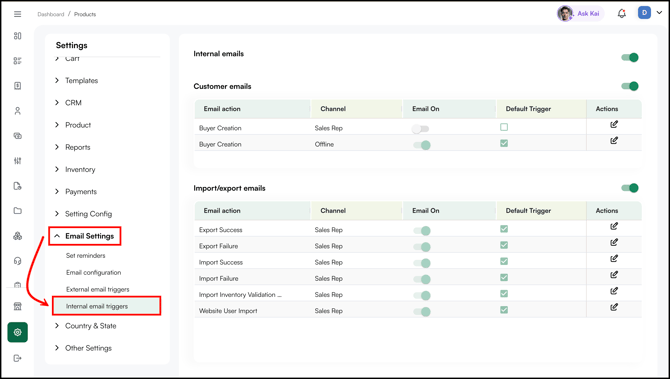This screenshot has width=670, height=379.
Task: Open the headset support icon in sidebar
Action: coord(18,261)
